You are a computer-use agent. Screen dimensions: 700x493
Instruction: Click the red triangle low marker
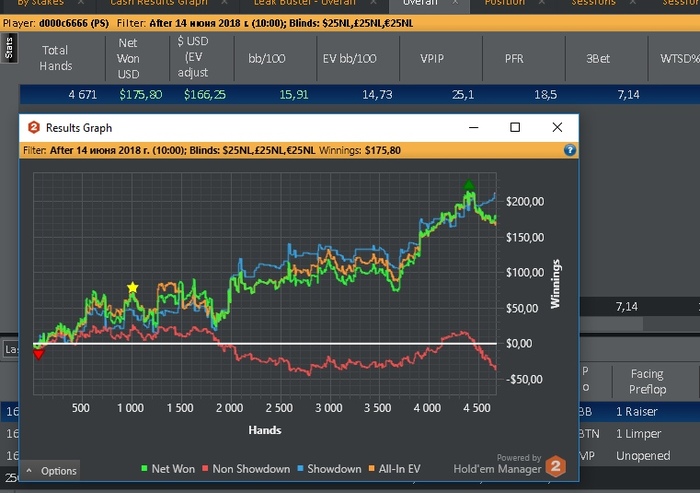[39, 355]
